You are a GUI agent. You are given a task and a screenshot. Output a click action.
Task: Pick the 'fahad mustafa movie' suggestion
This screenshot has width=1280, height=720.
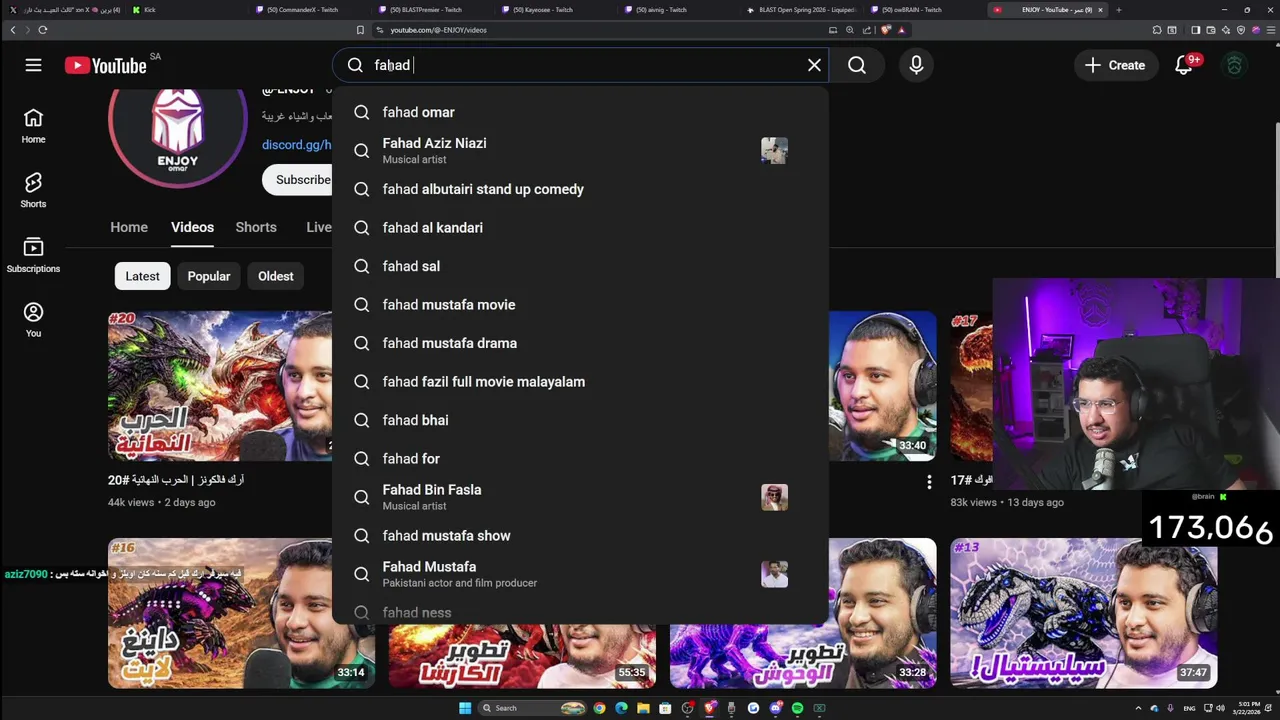click(580, 305)
